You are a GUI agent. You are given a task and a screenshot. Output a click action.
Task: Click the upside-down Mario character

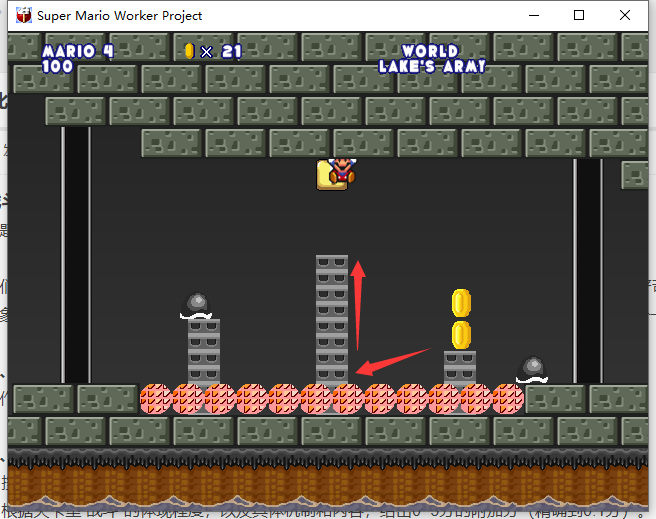(342, 171)
